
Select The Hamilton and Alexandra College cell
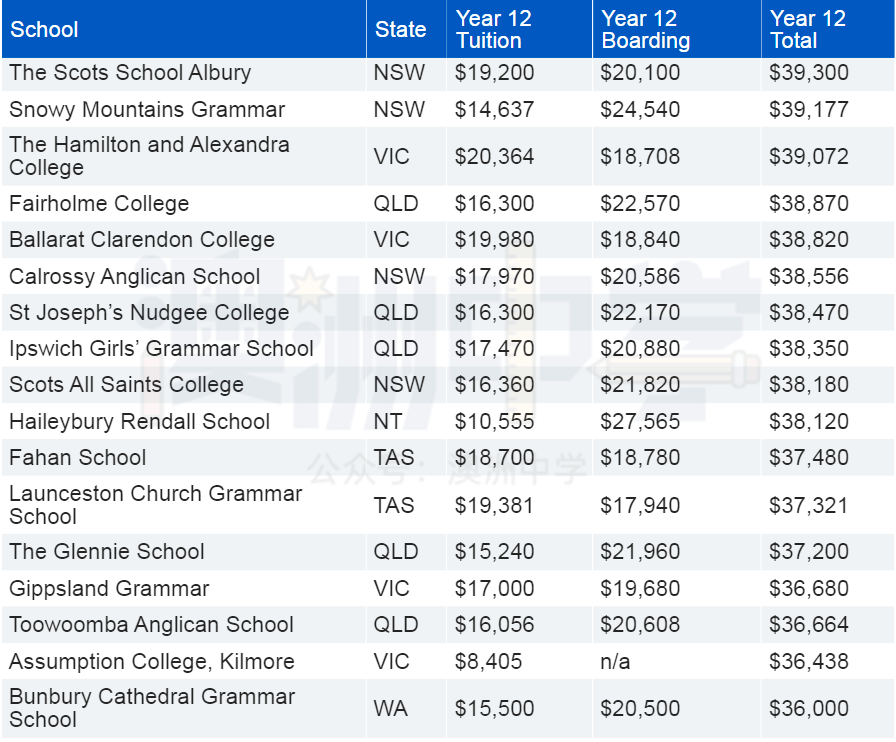click(149, 156)
